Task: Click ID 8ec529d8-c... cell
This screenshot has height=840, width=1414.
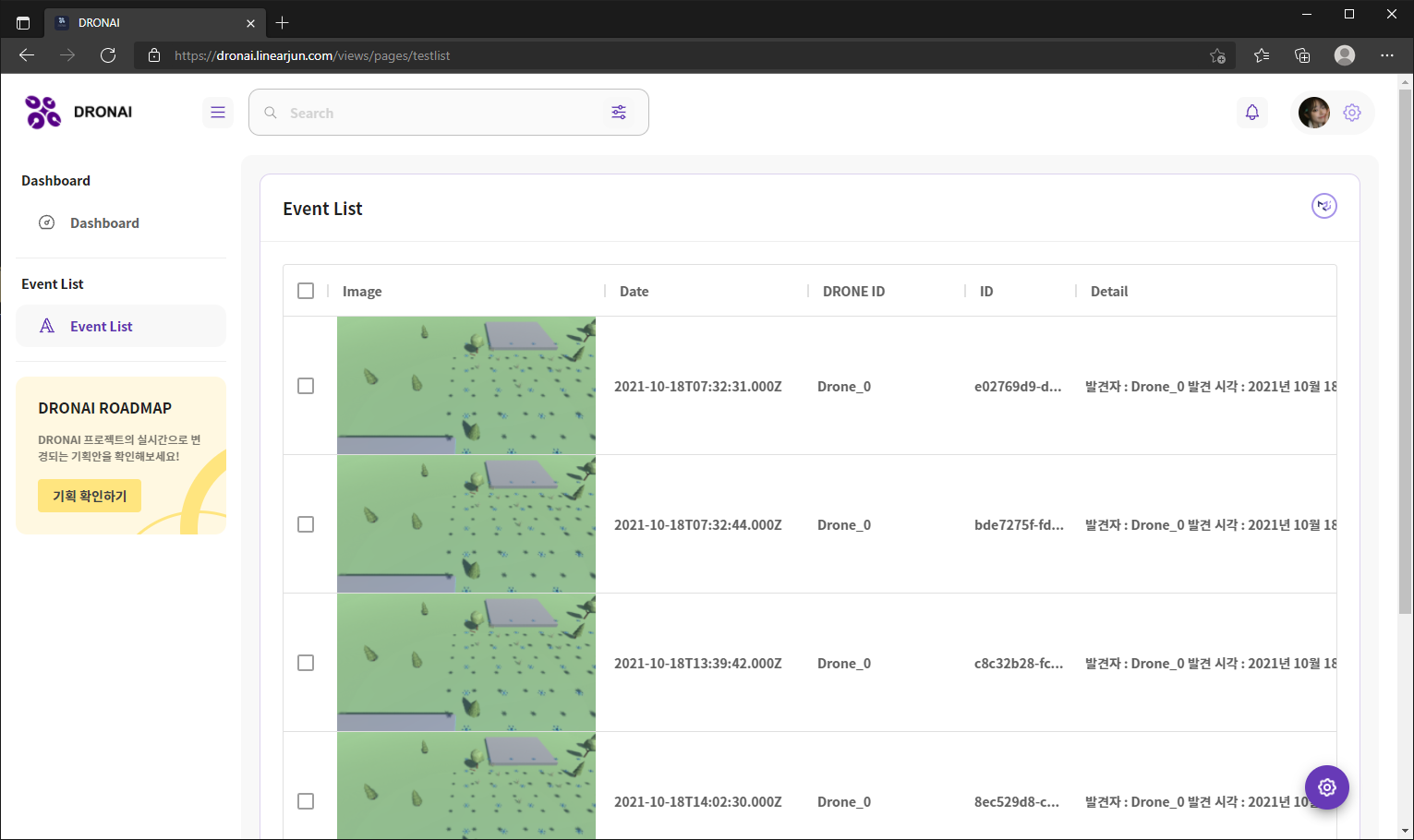Action: (1017, 801)
